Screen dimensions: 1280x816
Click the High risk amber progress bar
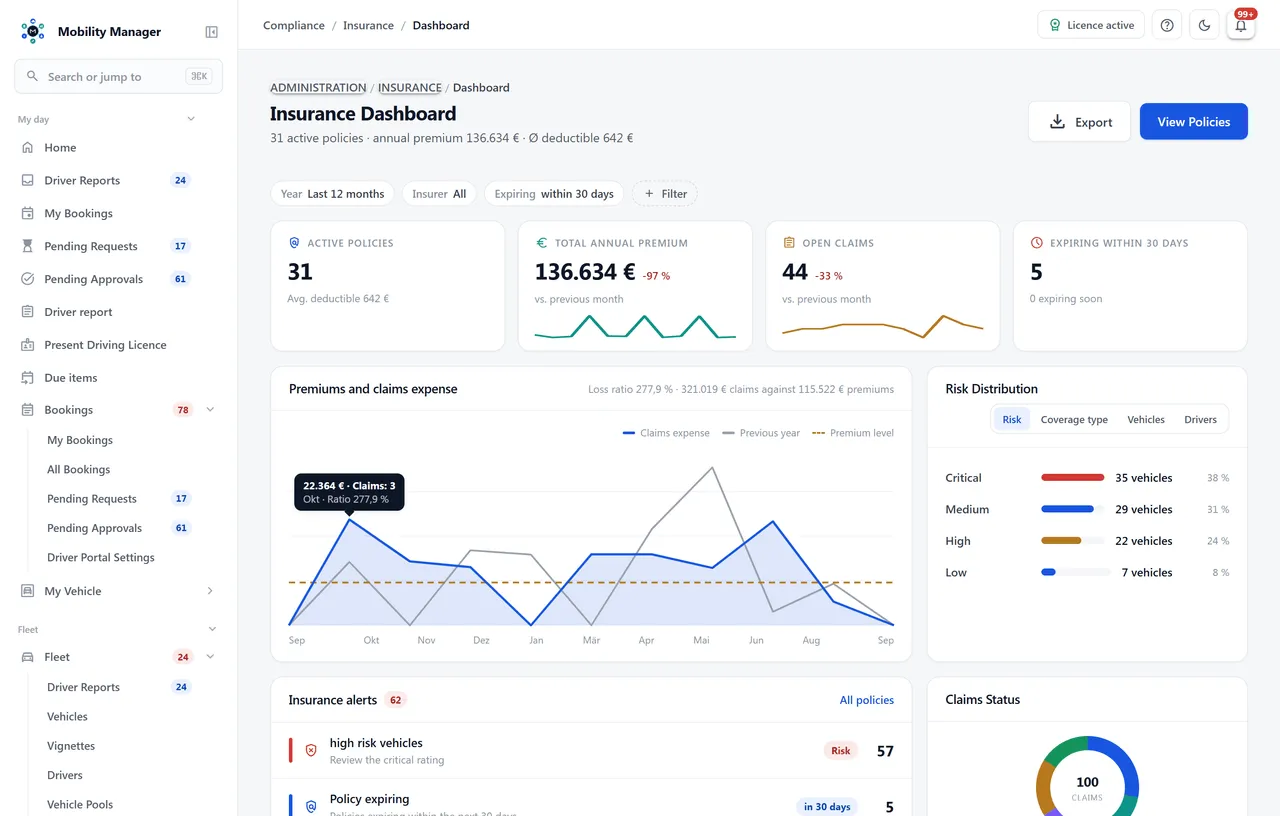1061,541
